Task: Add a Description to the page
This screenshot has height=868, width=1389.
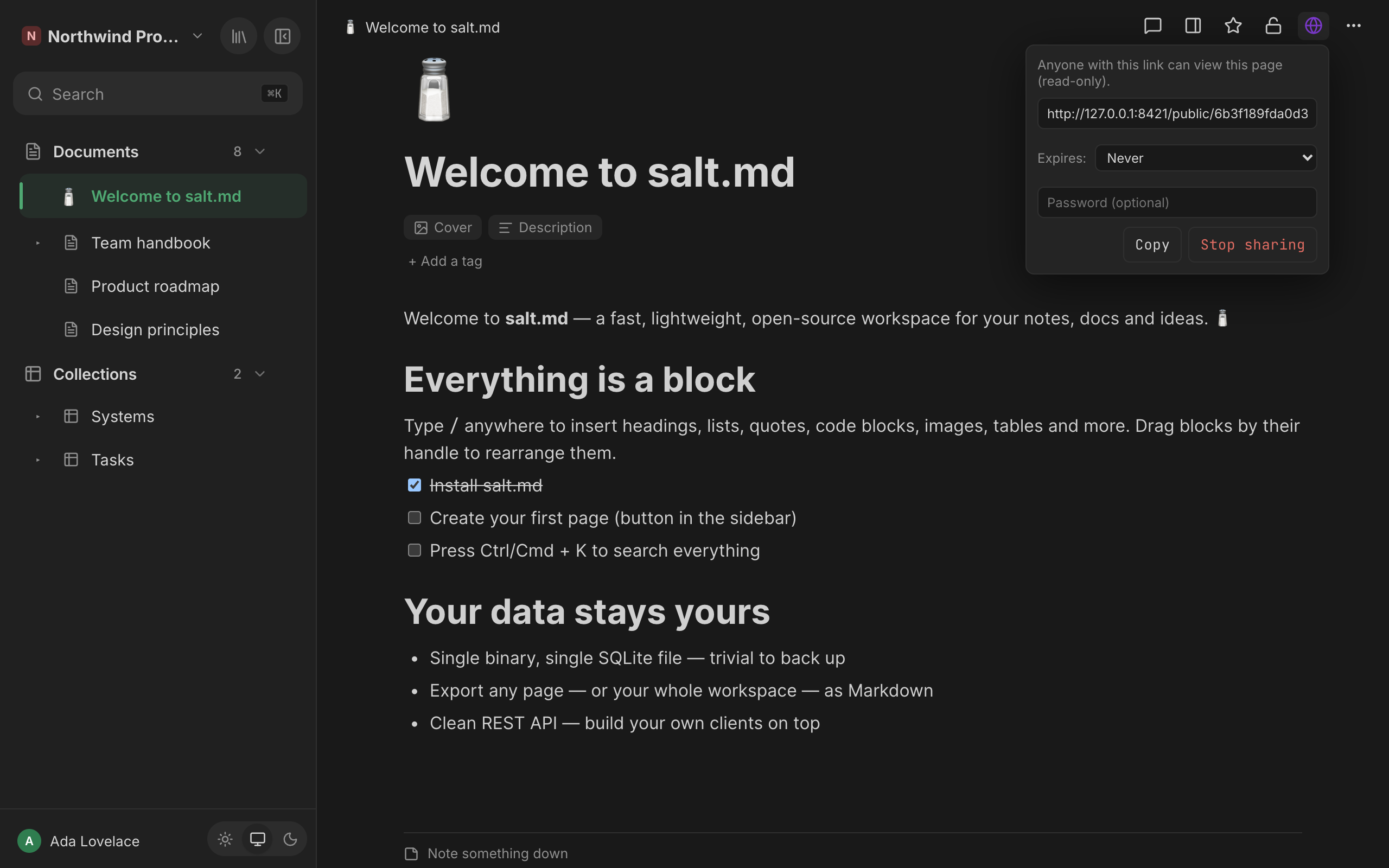Action: [x=545, y=227]
